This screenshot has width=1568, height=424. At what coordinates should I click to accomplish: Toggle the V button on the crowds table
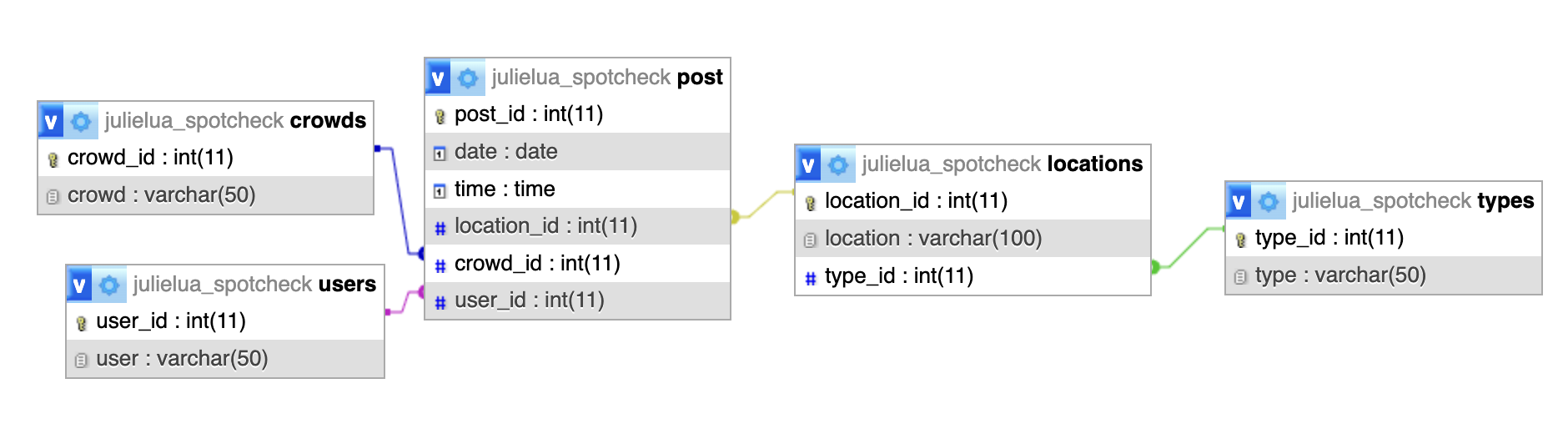52,121
